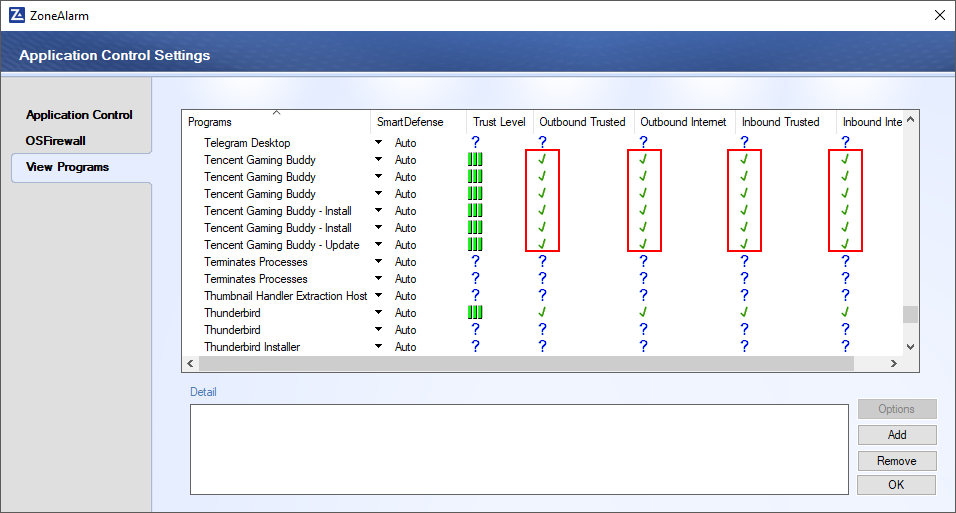956x513 pixels.
Task: Open SmartDefense dropdown arrow for Telegram Desktop
Action: pos(379,142)
